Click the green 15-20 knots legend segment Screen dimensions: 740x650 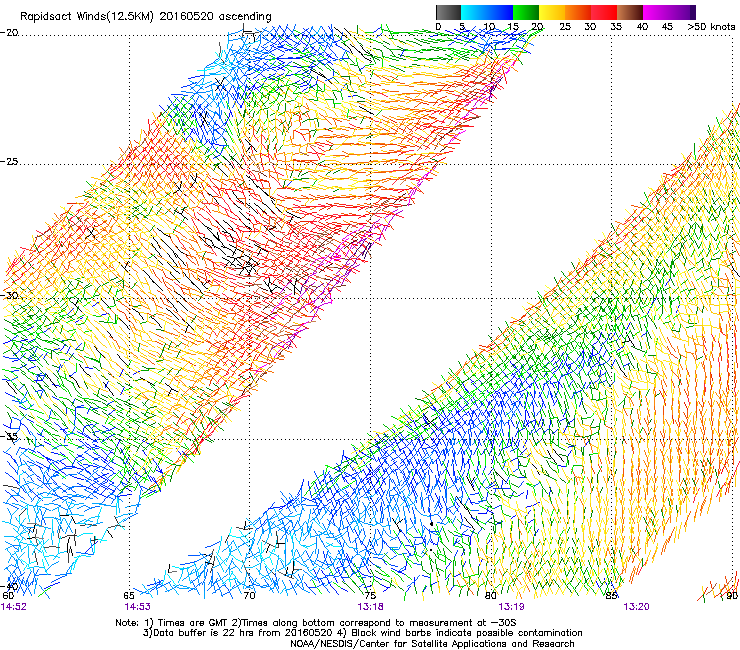click(x=526, y=12)
